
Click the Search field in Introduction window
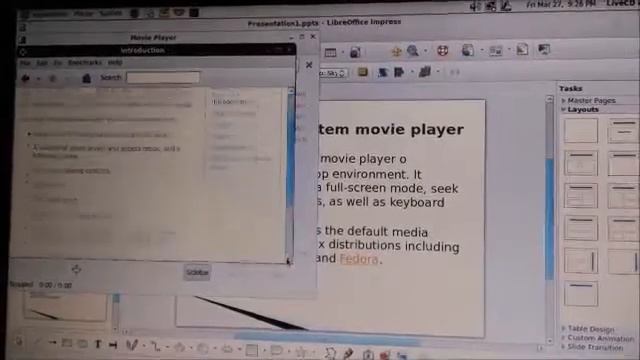163,77
